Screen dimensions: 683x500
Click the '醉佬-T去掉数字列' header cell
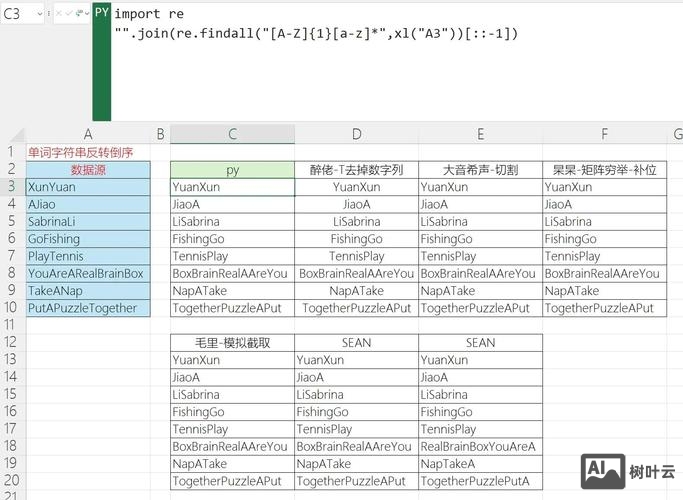(x=356, y=169)
